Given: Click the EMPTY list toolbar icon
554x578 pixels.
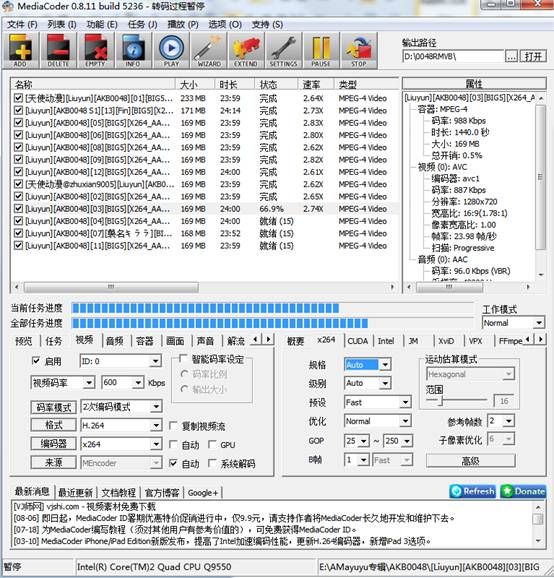Looking at the screenshot, I should 96,50.
